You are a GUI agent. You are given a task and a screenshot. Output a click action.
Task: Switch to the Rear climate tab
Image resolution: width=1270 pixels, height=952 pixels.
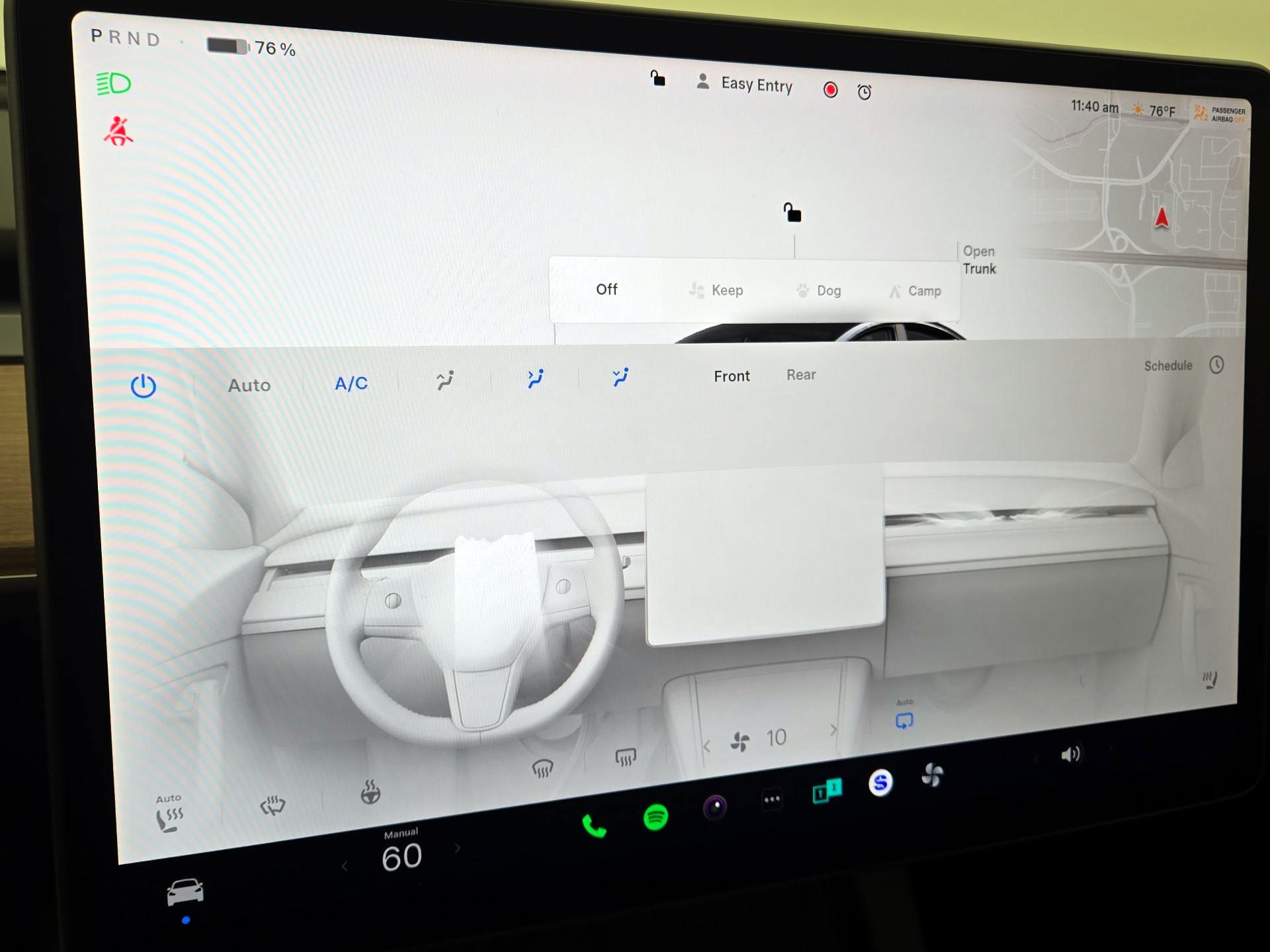click(801, 375)
